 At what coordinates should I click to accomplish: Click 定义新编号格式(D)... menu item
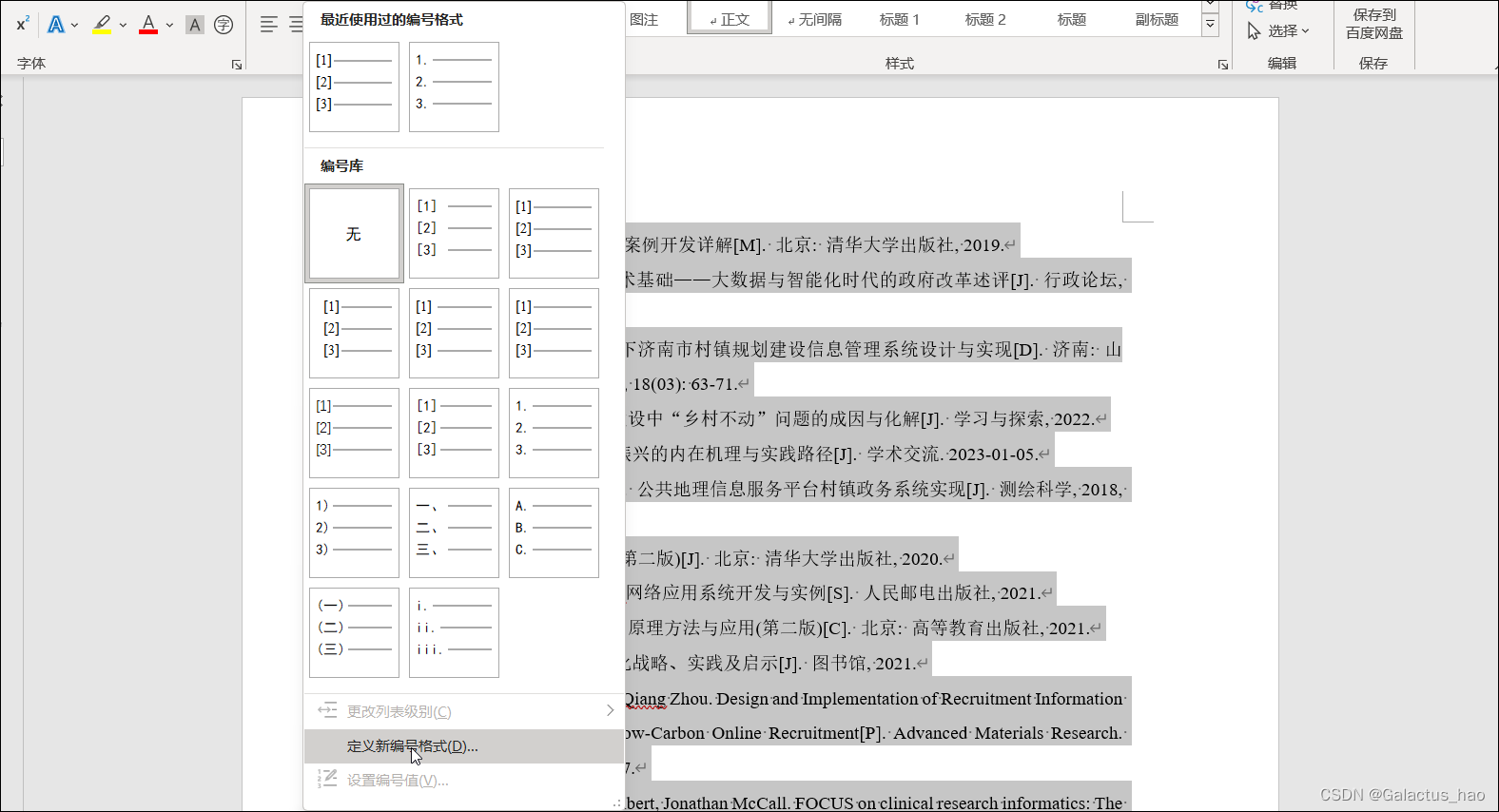[x=463, y=746]
